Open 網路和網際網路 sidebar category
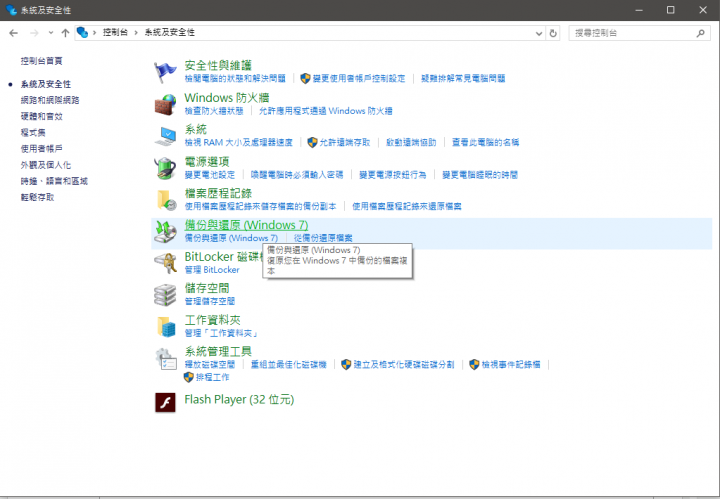Image resolution: width=720 pixels, height=499 pixels. tap(50, 100)
